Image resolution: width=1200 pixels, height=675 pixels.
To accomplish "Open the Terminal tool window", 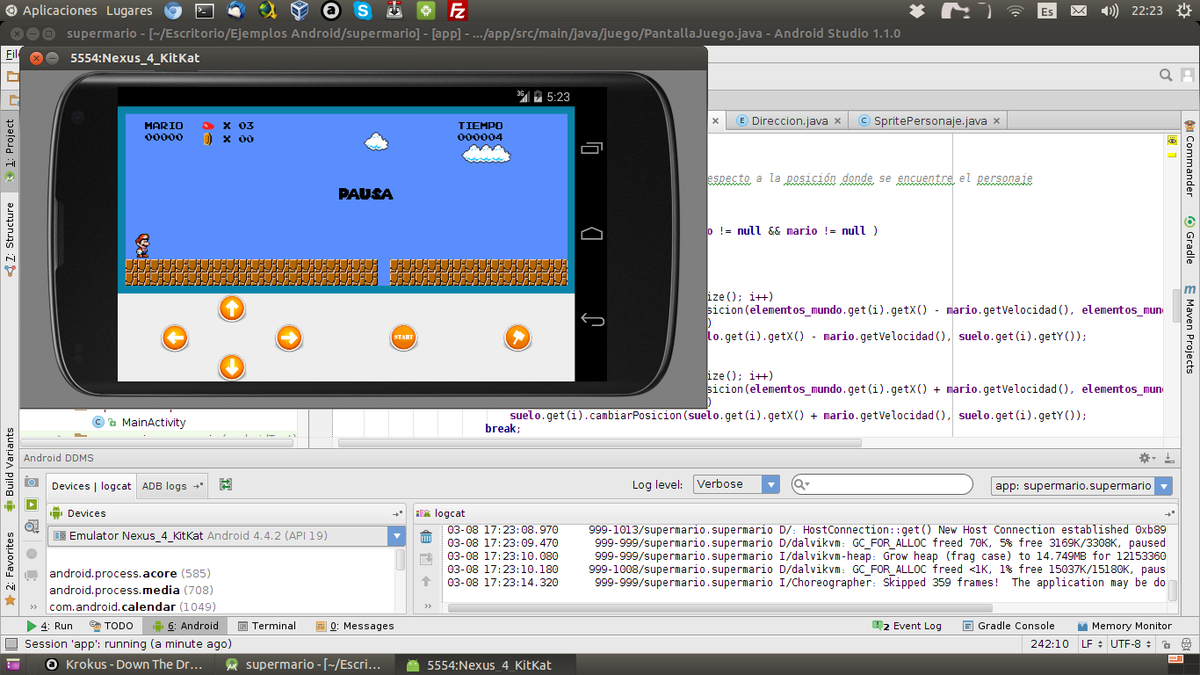I will 266,626.
